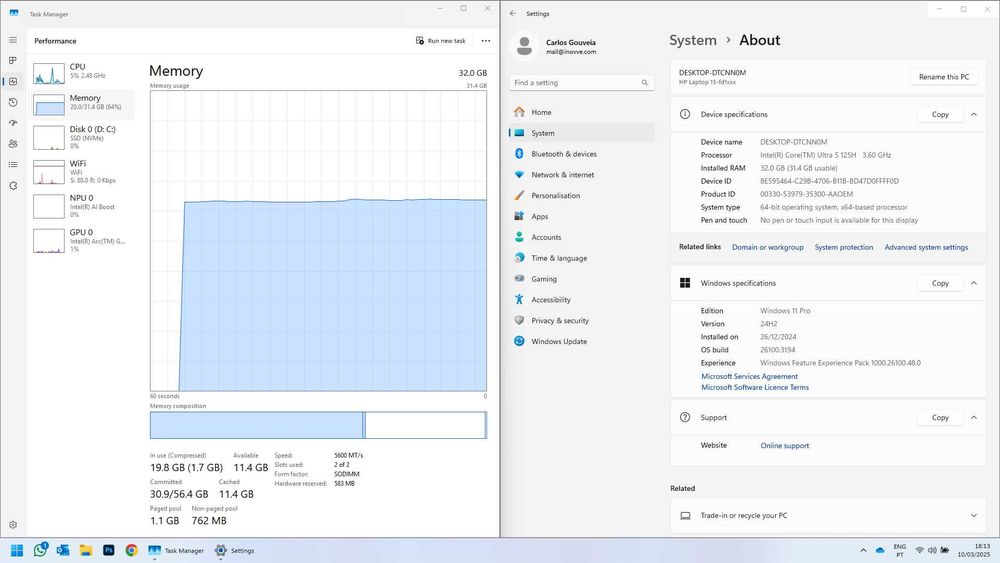1000x563 pixels.
Task: Click the Settings back arrow
Action: point(513,13)
